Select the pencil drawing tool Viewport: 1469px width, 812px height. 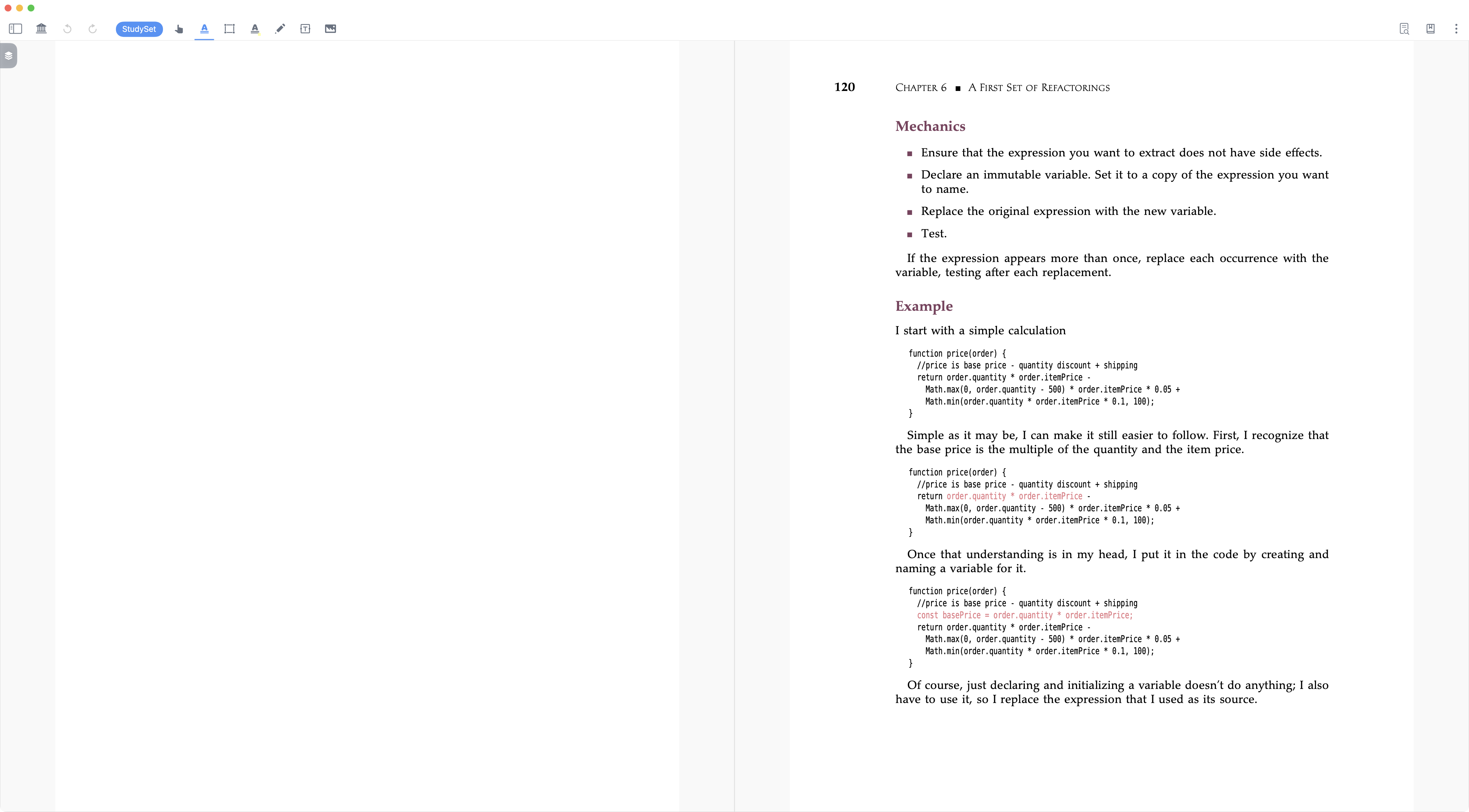tap(280, 28)
